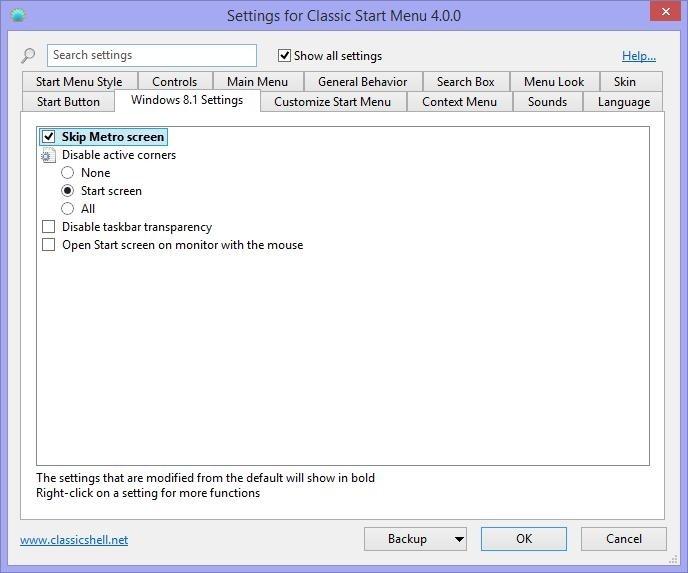Enable Disable taskbar transparency checkbox
688x573 pixels.
pos(48,227)
